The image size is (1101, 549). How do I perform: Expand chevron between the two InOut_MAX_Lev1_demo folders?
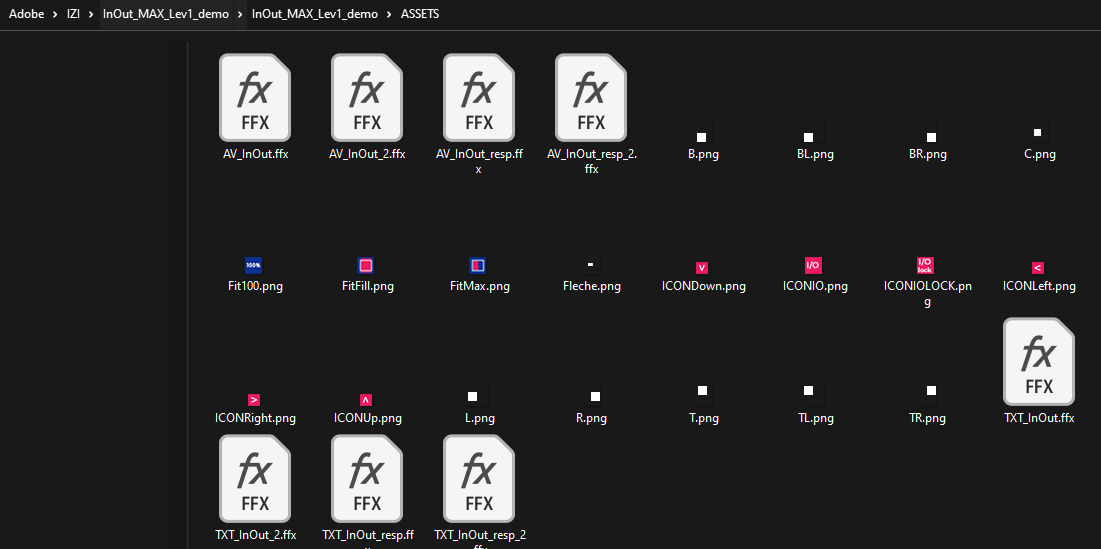(x=240, y=14)
